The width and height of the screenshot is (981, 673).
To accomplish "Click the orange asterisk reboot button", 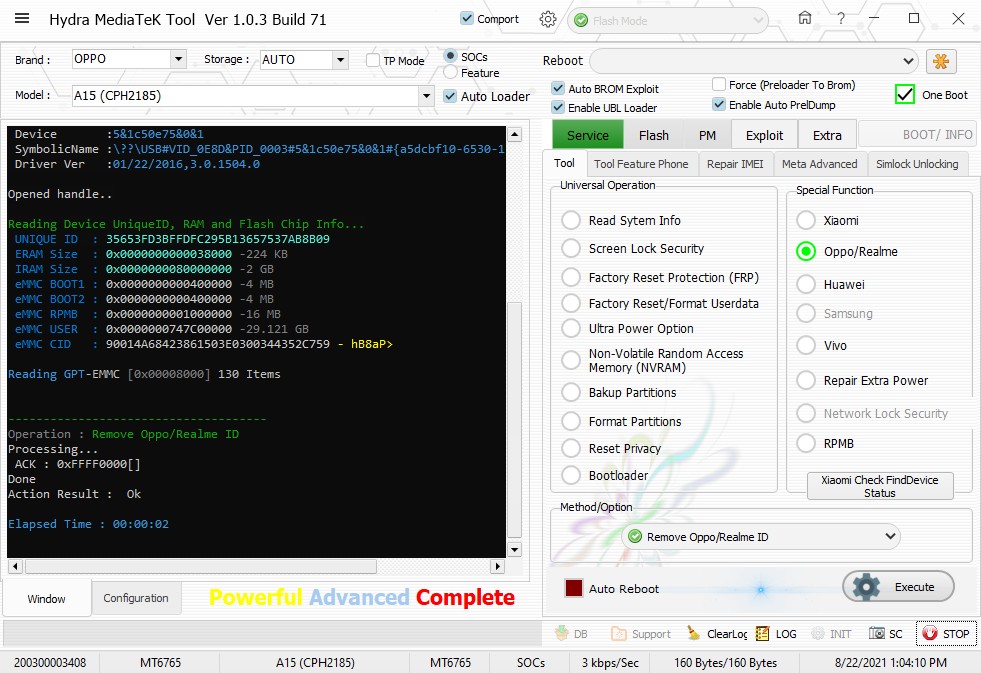I will (940, 61).
